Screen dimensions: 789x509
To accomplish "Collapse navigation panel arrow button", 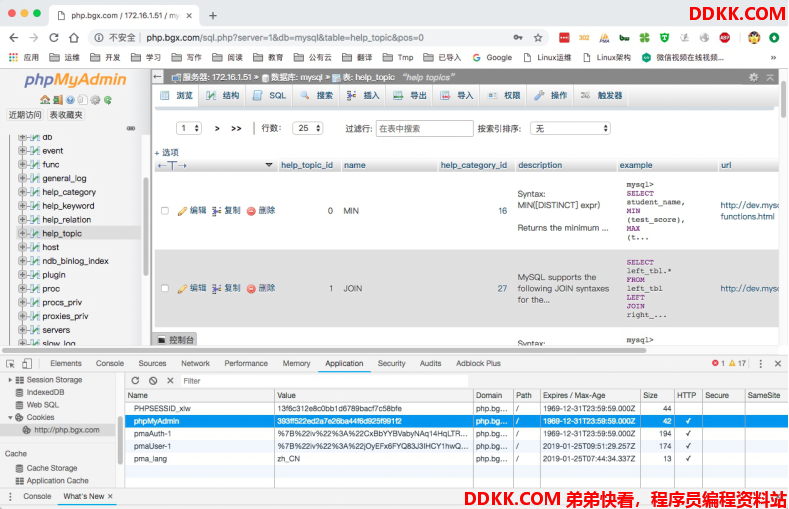I will point(157,77).
